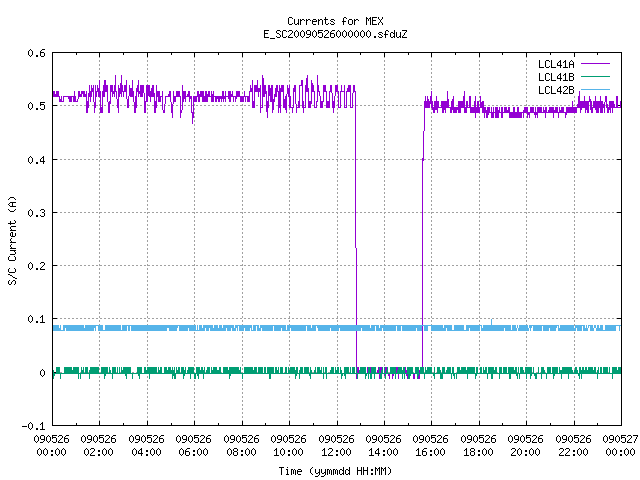Click the 10:00 x-axis tick label
Screen dimensions: 640x480
[x=288, y=452]
